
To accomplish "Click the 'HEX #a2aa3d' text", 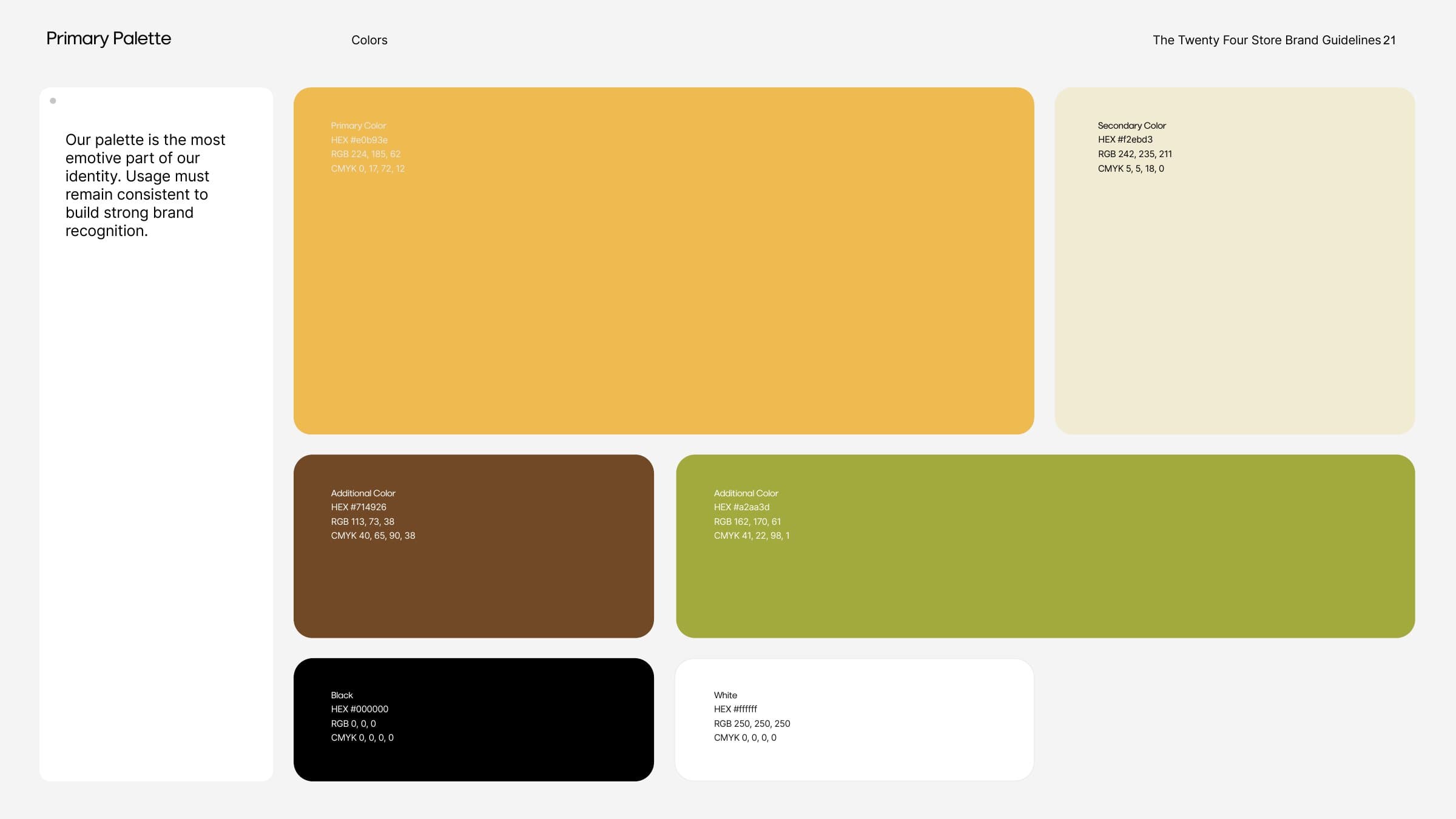I will (x=741, y=507).
